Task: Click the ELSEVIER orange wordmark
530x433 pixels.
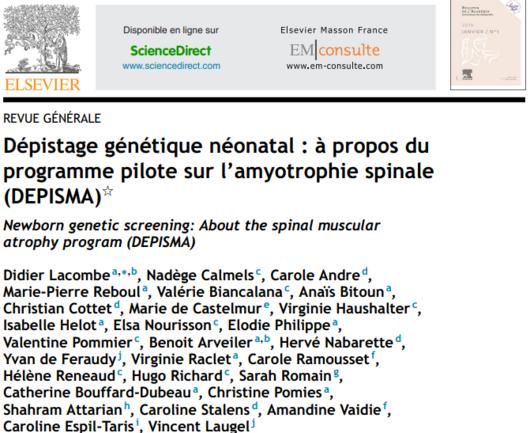Action: click(43, 84)
